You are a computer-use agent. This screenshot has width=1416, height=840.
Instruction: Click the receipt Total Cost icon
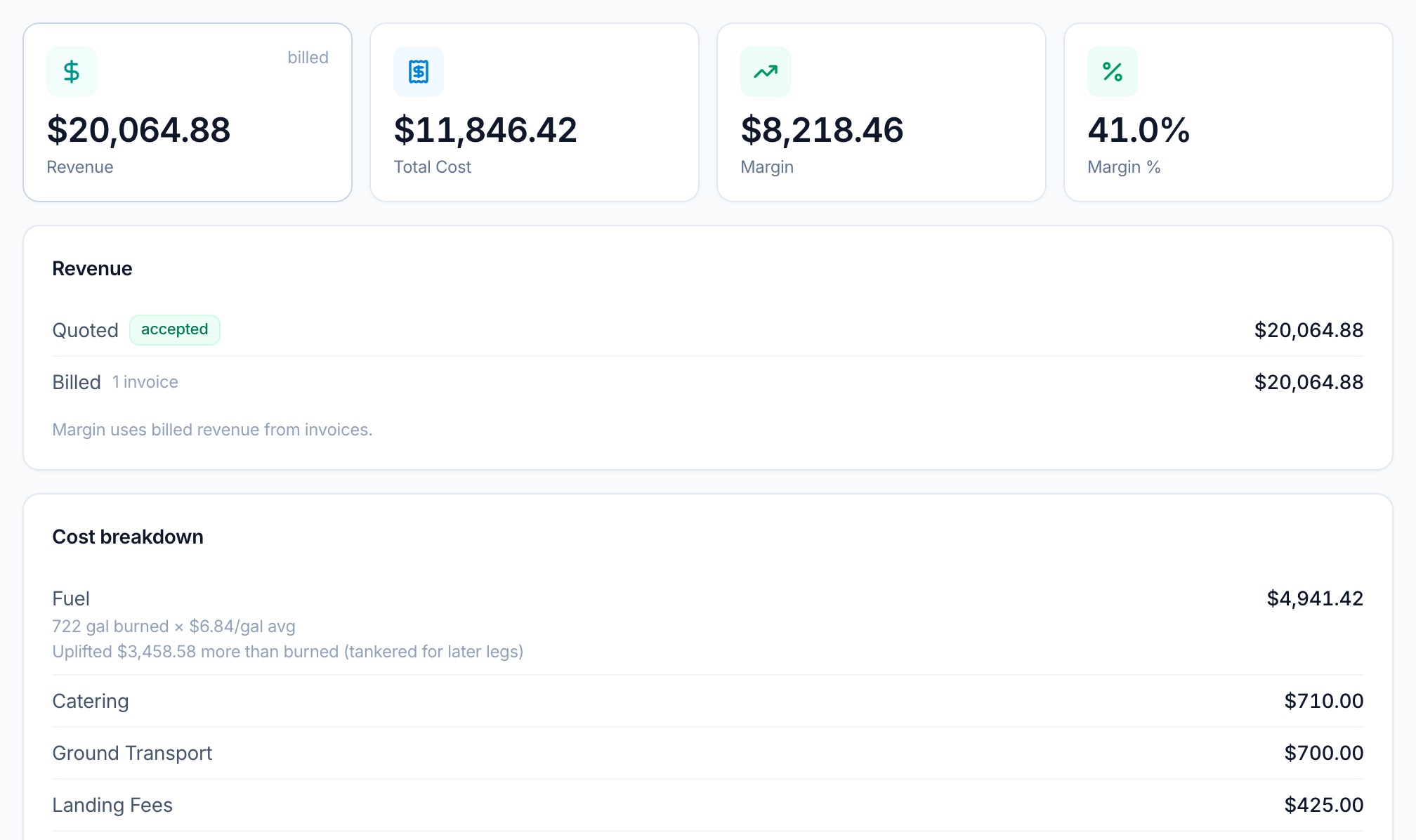tap(419, 72)
